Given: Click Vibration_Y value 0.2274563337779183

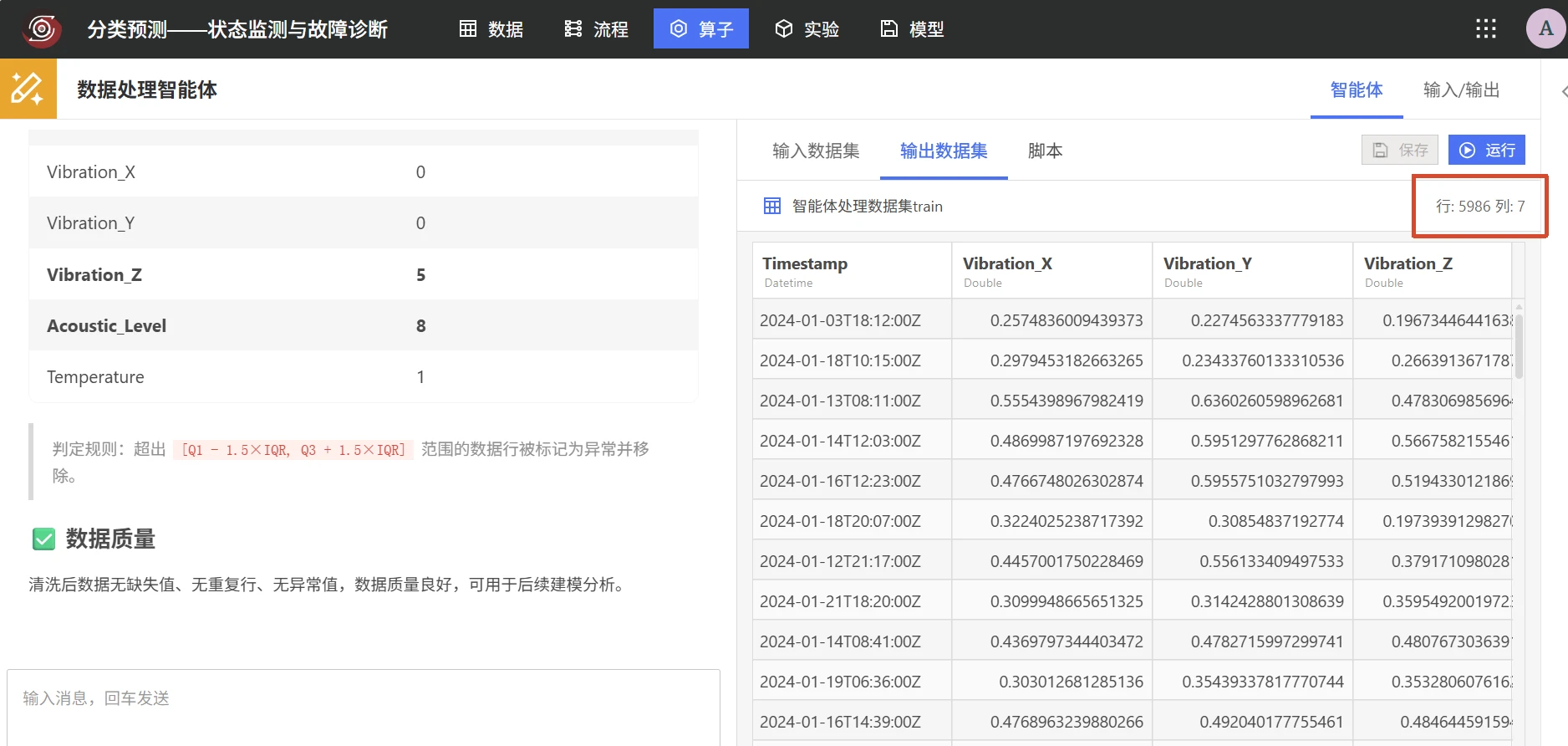Looking at the screenshot, I should pos(1253,319).
